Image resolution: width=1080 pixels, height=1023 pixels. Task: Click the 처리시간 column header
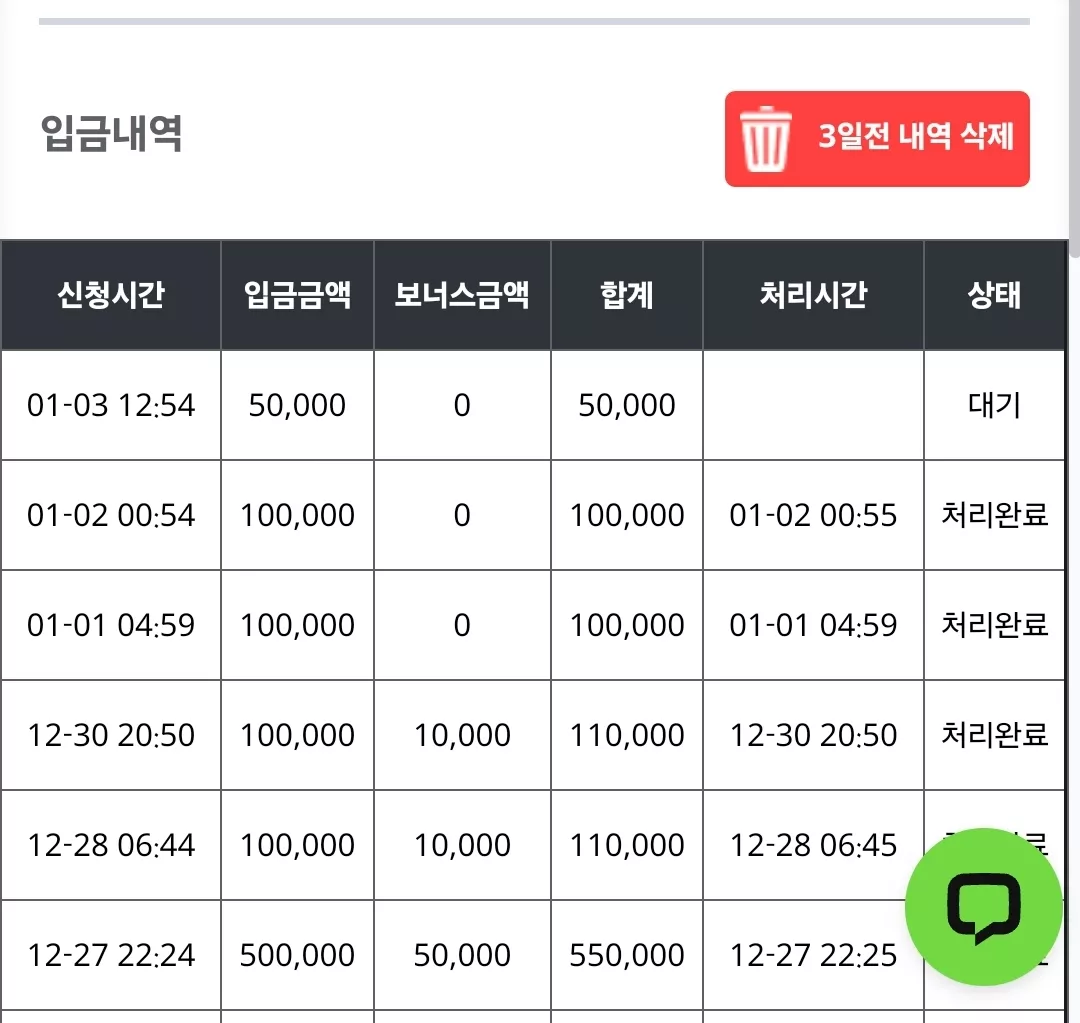click(x=813, y=295)
